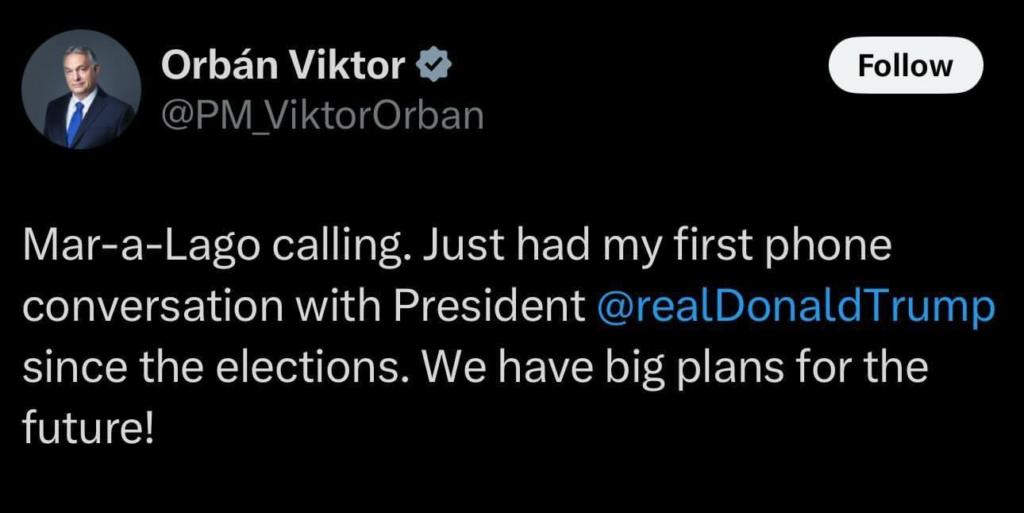The width and height of the screenshot is (1024, 513).
Task: Open Orbán Viktor's profile picture
Action: [81, 89]
